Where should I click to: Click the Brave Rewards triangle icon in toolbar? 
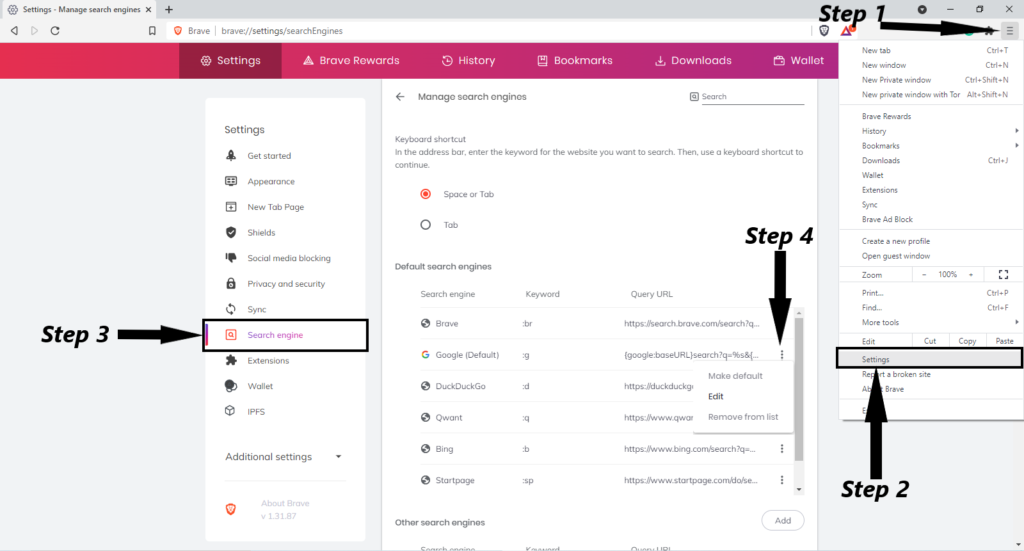click(x=846, y=31)
